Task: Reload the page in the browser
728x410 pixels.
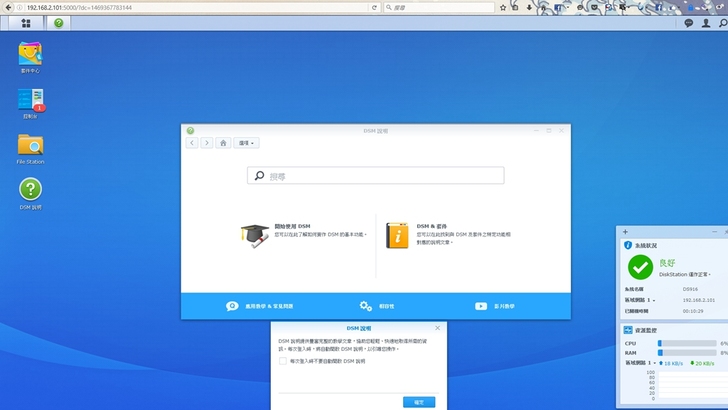Action: [374, 7]
